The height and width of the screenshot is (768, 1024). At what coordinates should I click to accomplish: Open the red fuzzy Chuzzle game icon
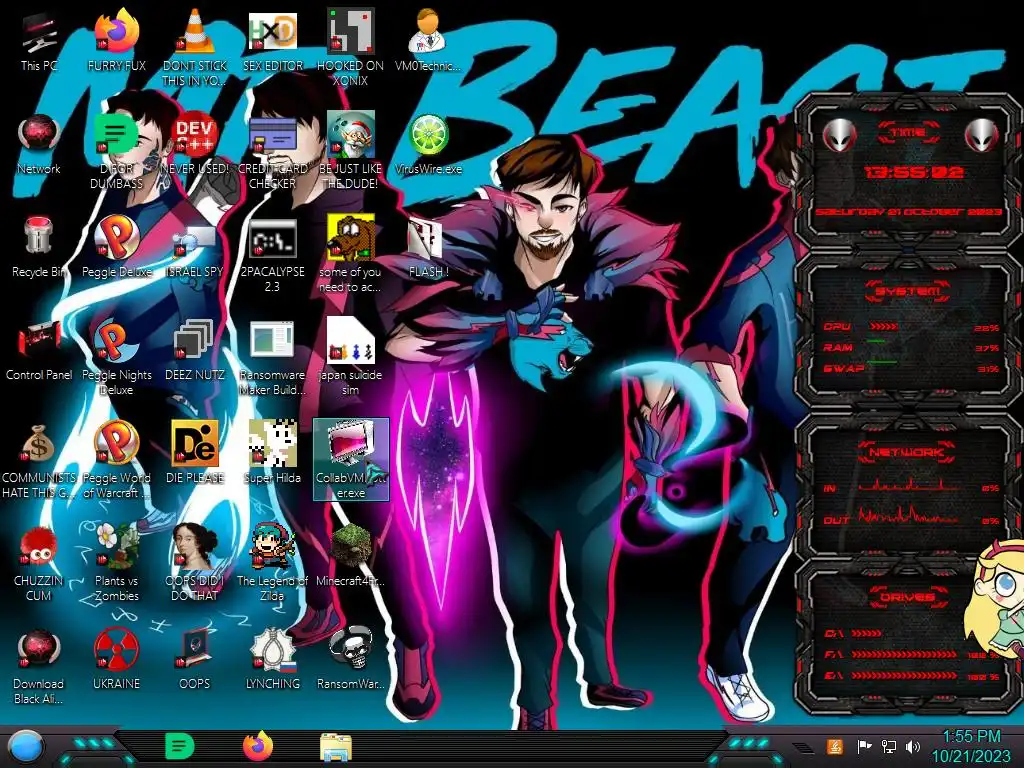pos(39,563)
